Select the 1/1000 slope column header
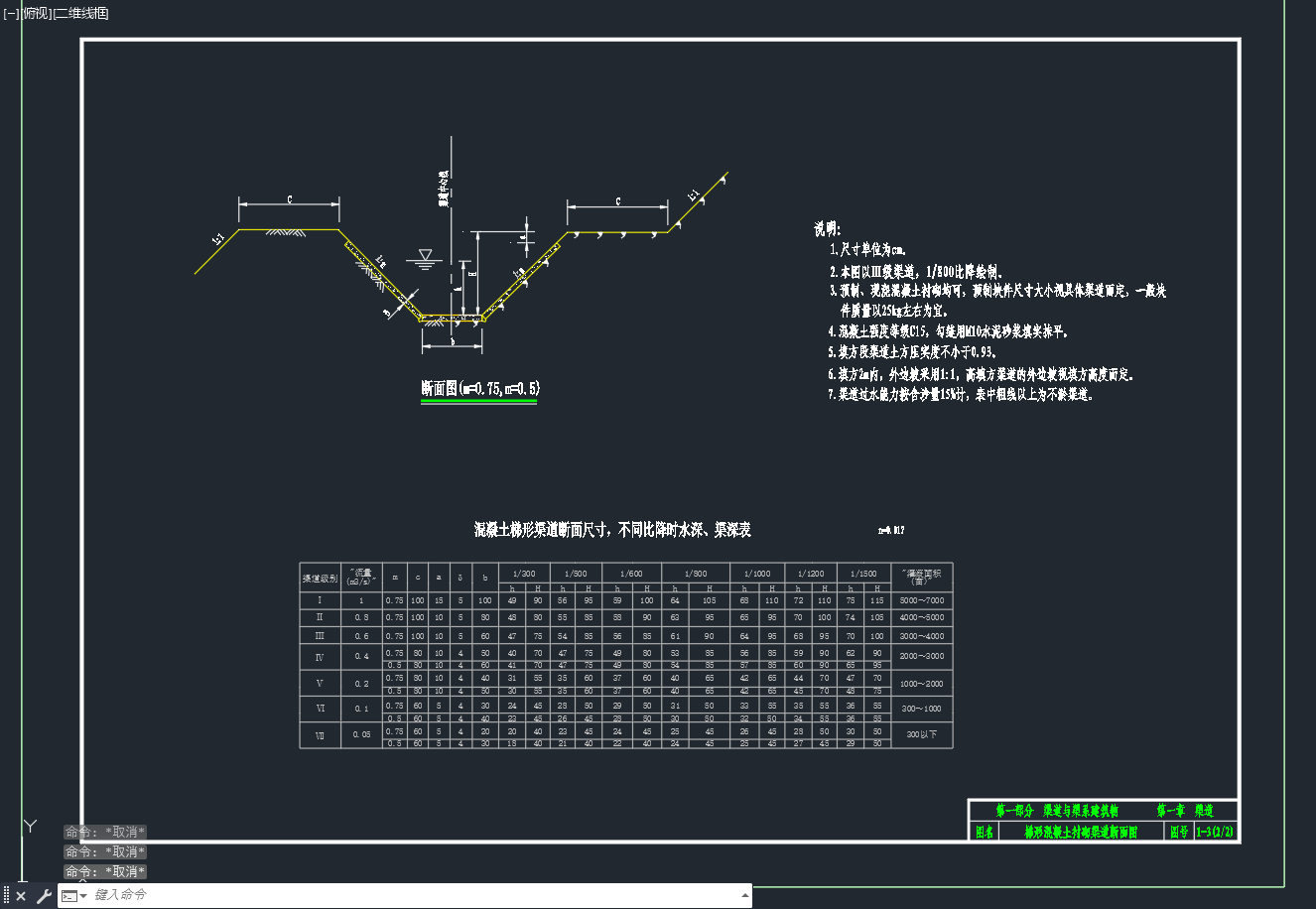 click(757, 574)
